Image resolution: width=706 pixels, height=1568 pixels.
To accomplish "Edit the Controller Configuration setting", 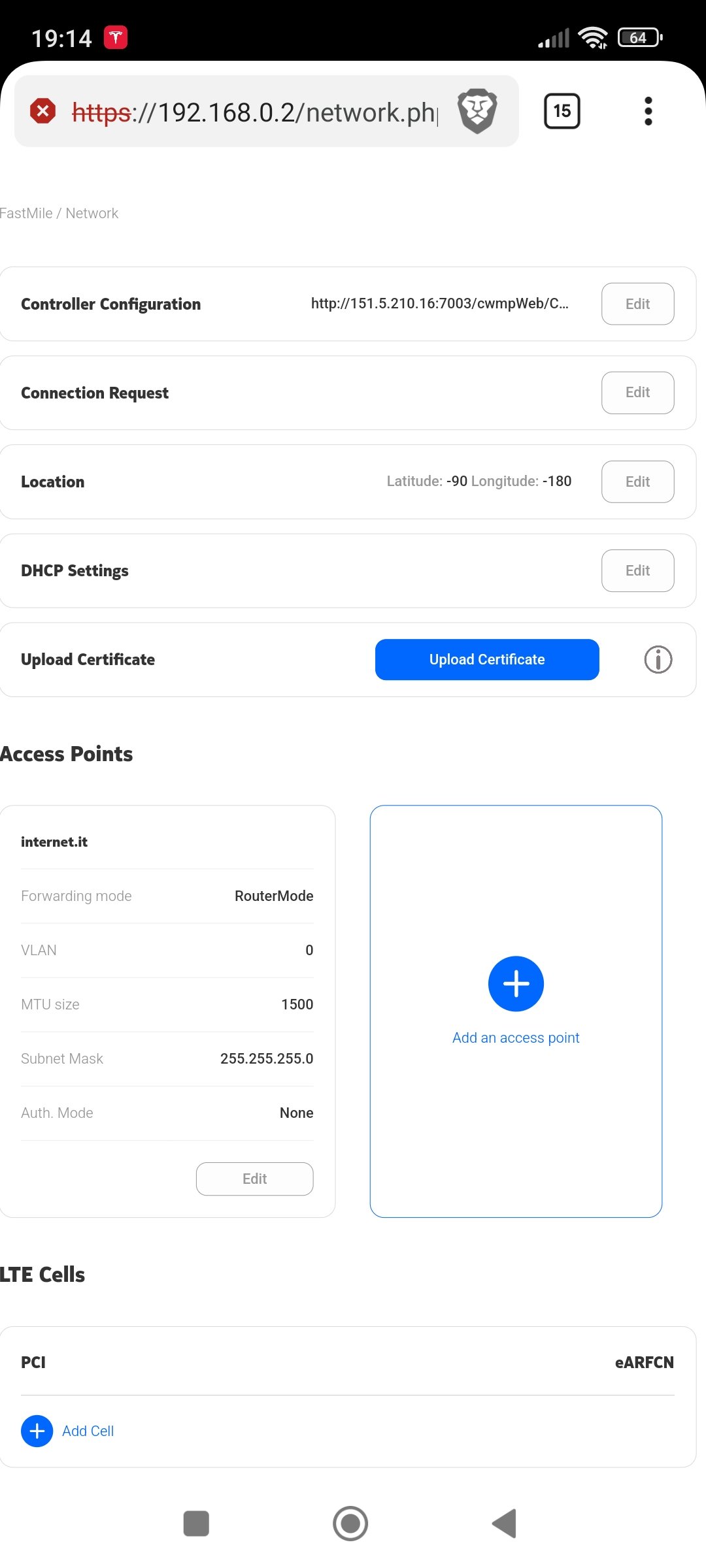I will (x=637, y=304).
